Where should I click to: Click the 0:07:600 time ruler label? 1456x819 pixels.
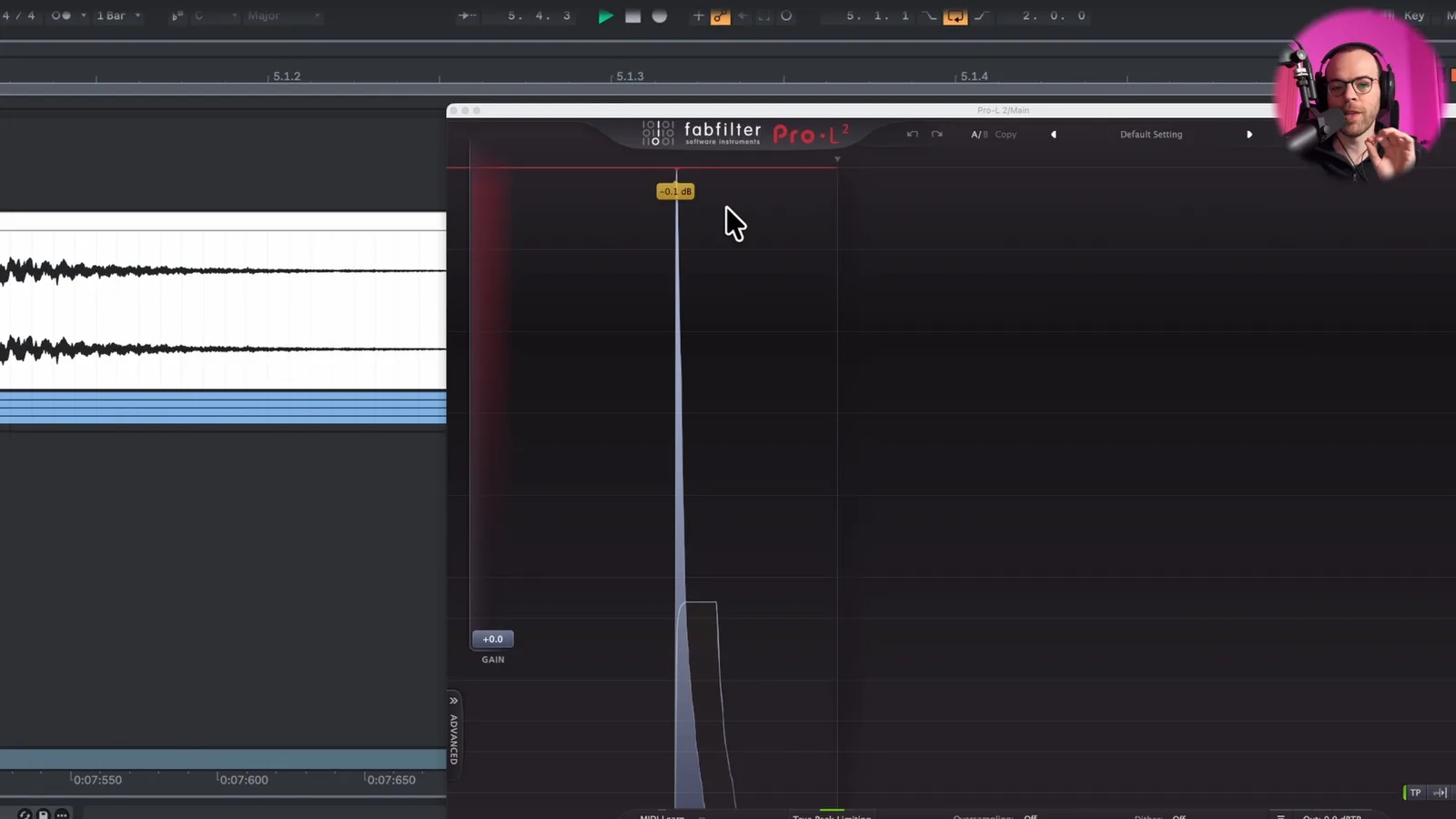[x=244, y=780]
